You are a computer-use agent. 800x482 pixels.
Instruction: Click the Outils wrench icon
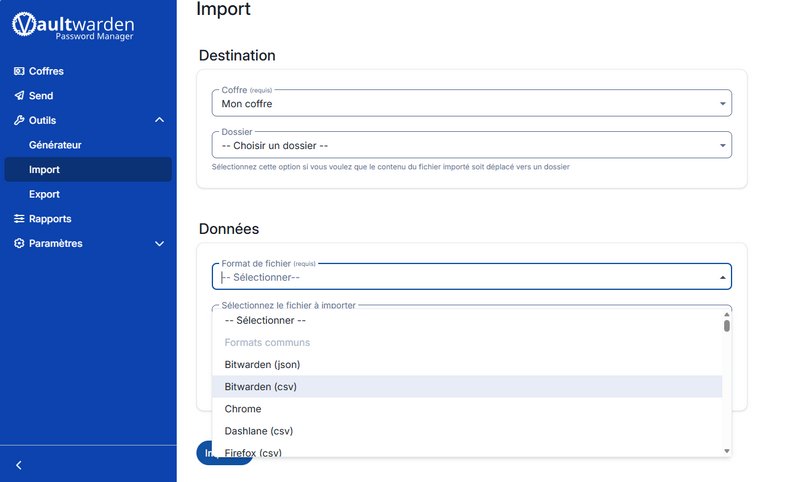[x=19, y=121]
